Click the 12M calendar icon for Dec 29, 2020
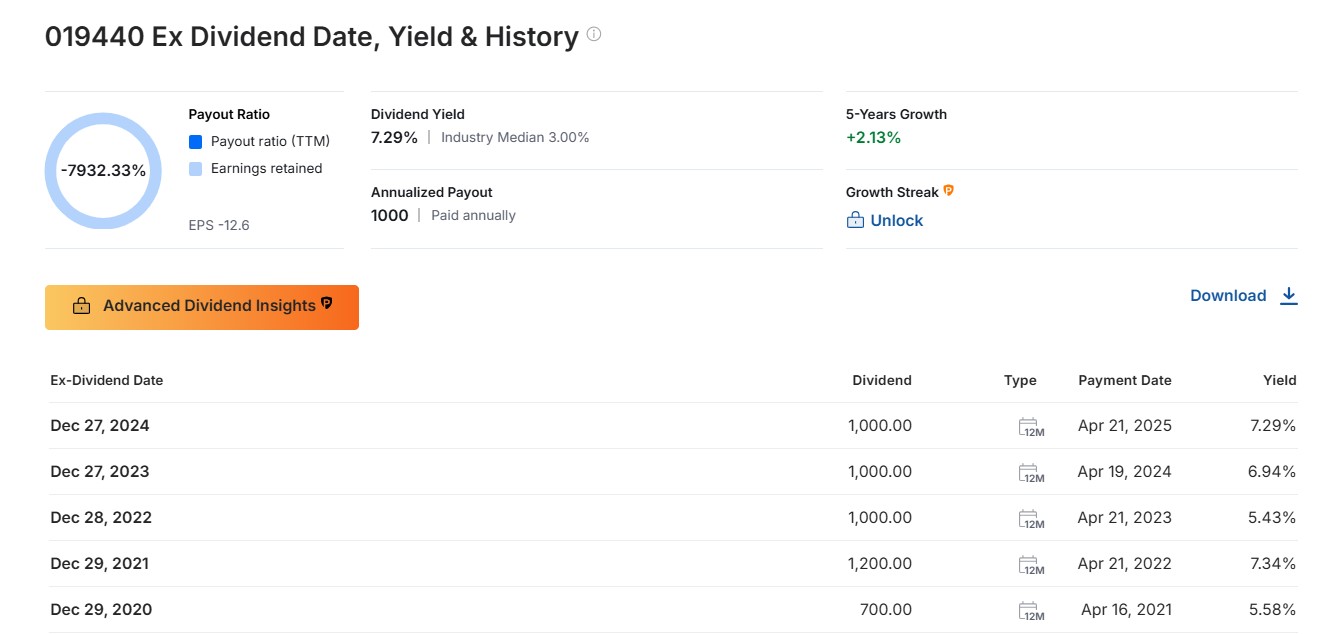1321x634 pixels. tap(1030, 611)
